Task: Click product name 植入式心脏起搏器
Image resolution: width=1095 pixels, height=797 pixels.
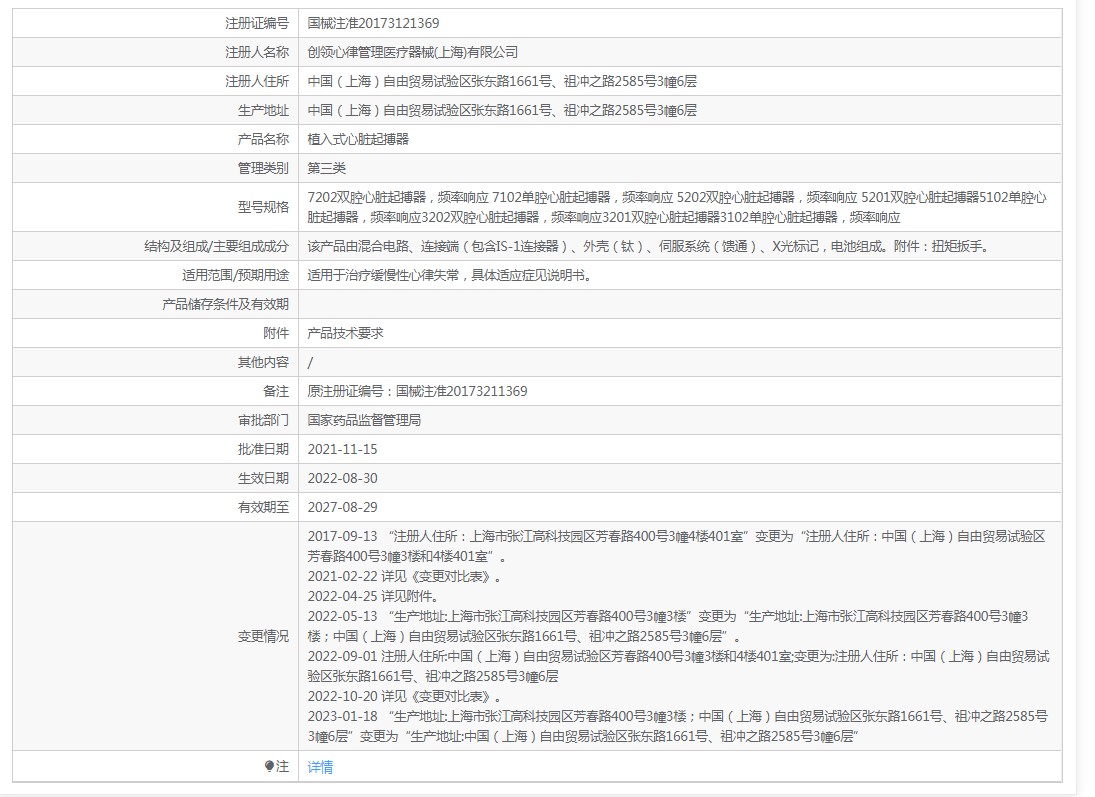Action: click(358, 140)
